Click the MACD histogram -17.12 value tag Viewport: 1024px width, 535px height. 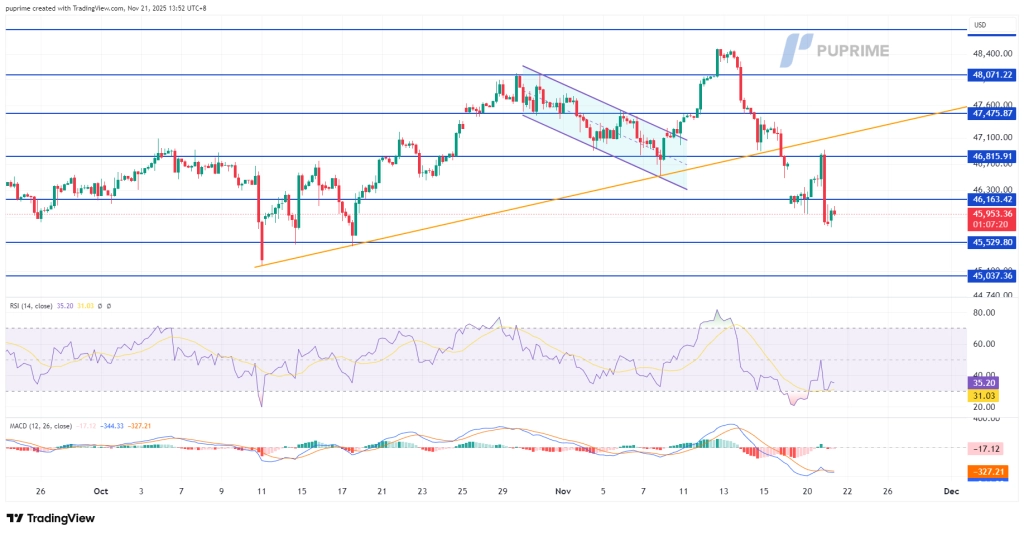pyautogui.click(x=983, y=448)
